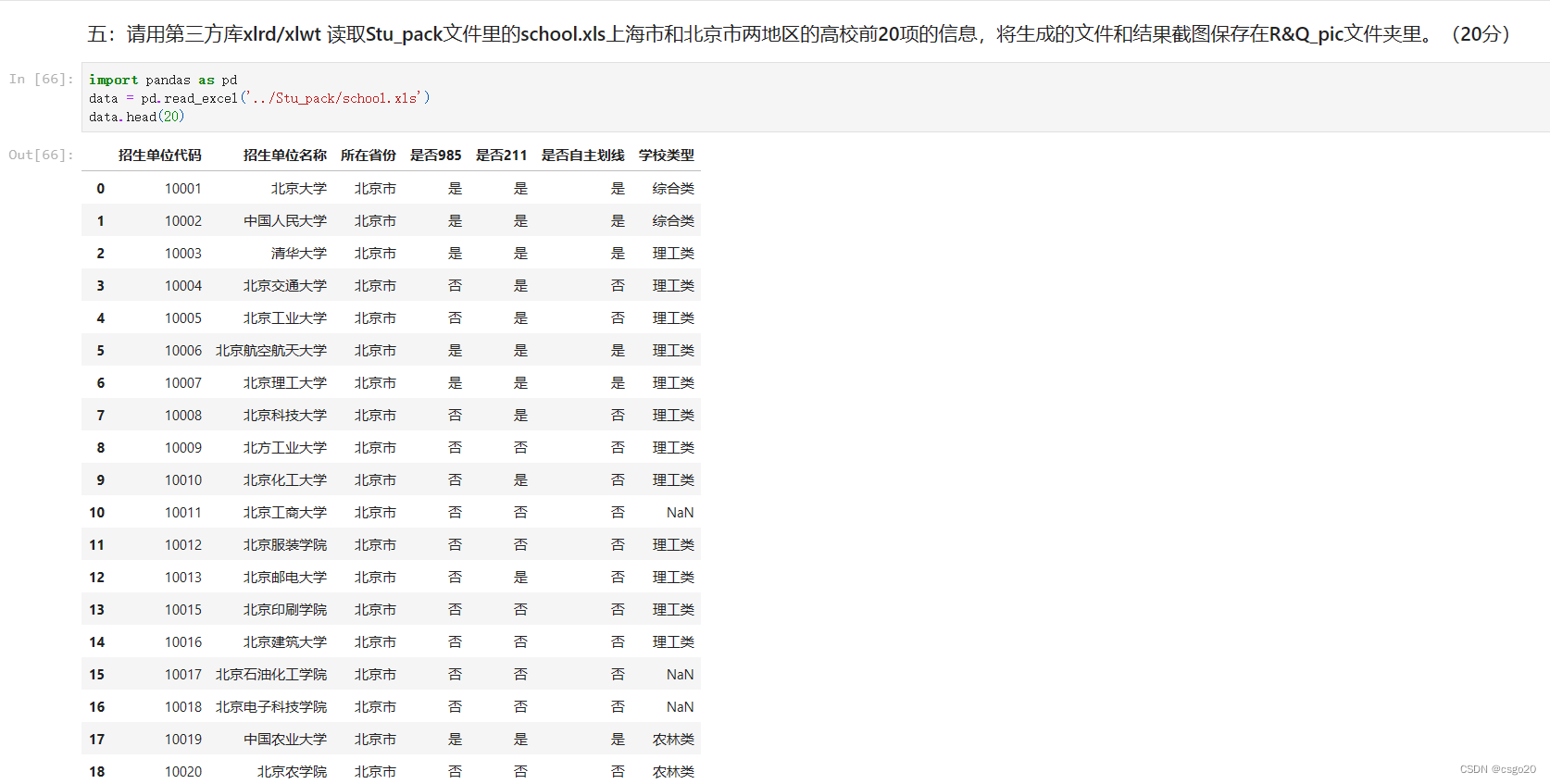Image resolution: width=1550 pixels, height=784 pixels.
Task: Click row index 10 label
Action: 96,513
